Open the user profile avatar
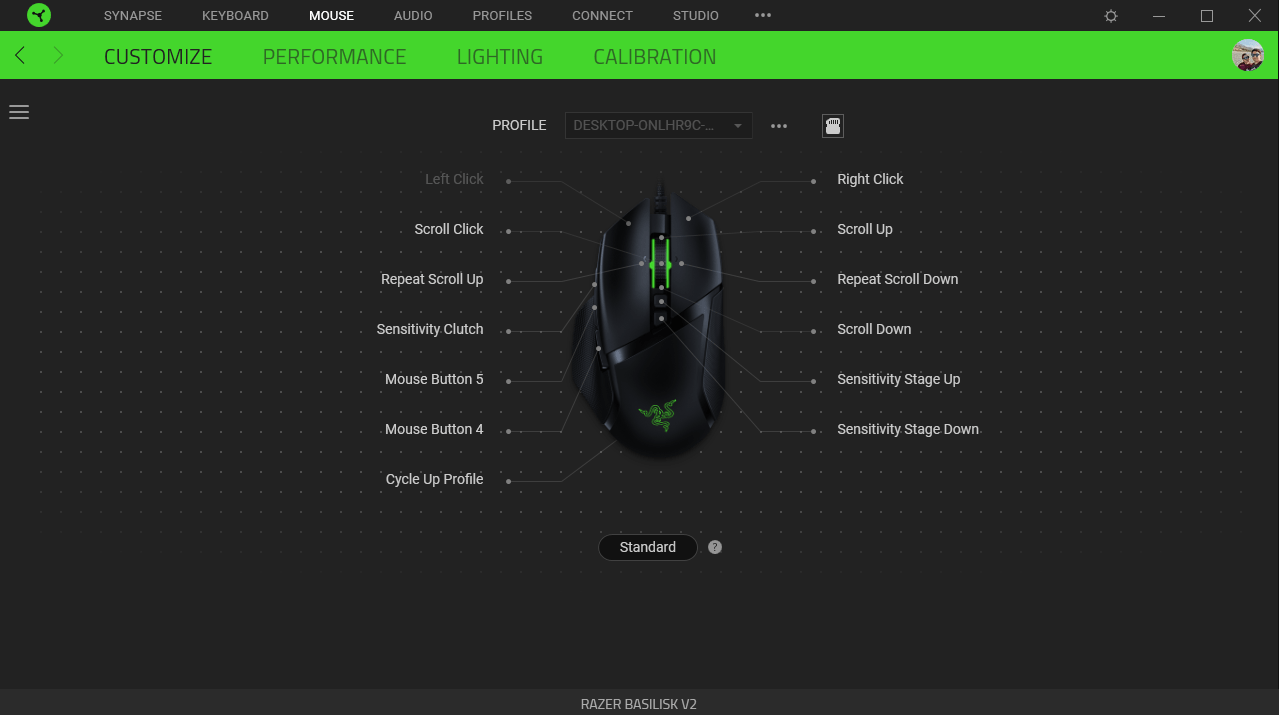Viewport: 1279px width, 715px height. point(1247,56)
